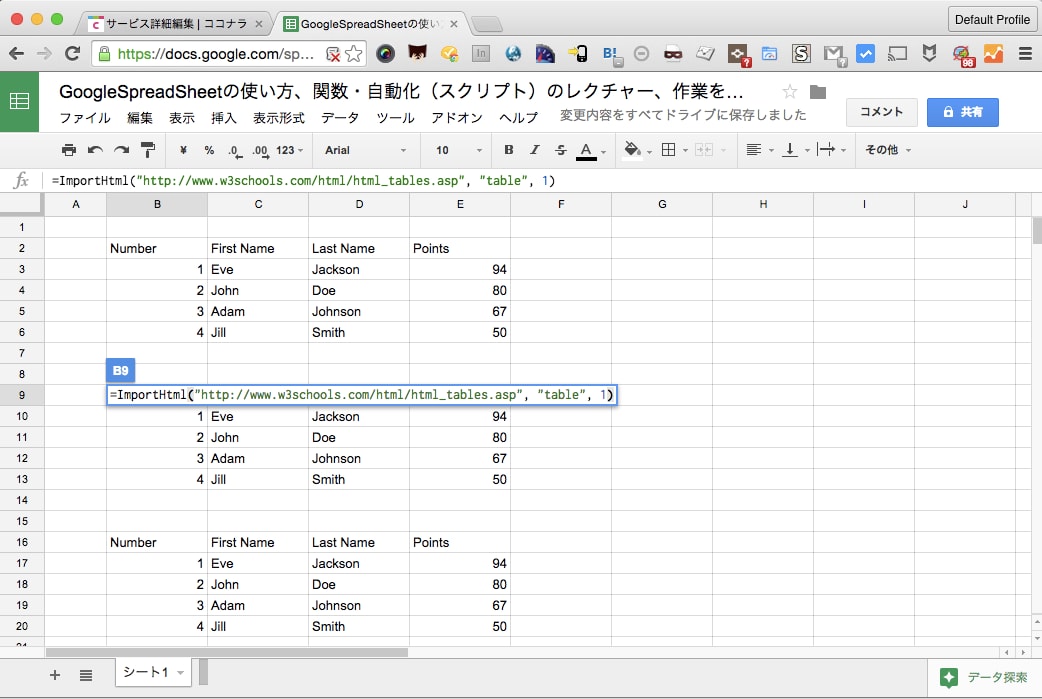Click the Default Profile button
Image resolution: width=1042 pixels, height=699 pixels.
coord(992,19)
